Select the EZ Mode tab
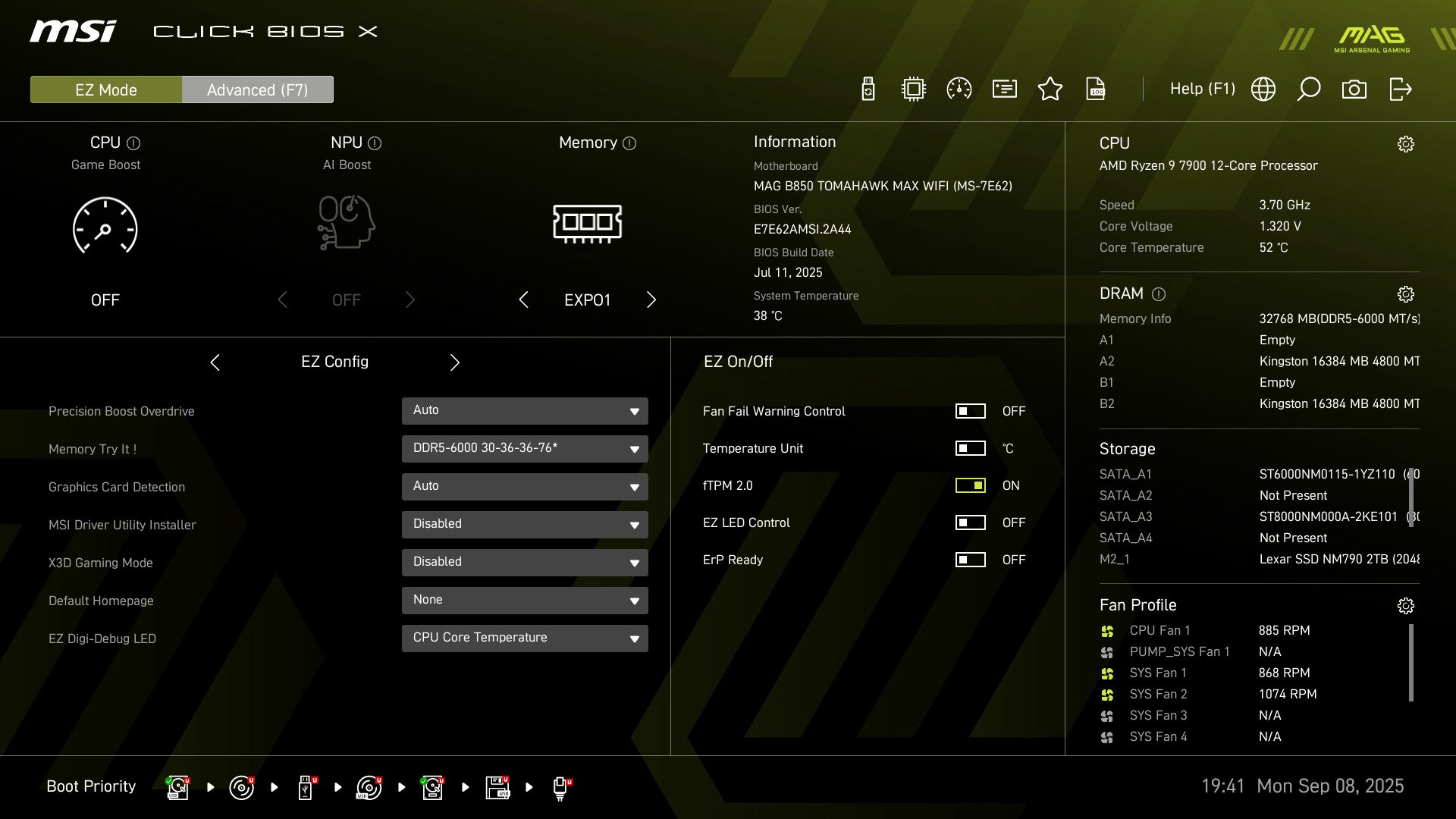The width and height of the screenshot is (1456, 819). tap(105, 89)
